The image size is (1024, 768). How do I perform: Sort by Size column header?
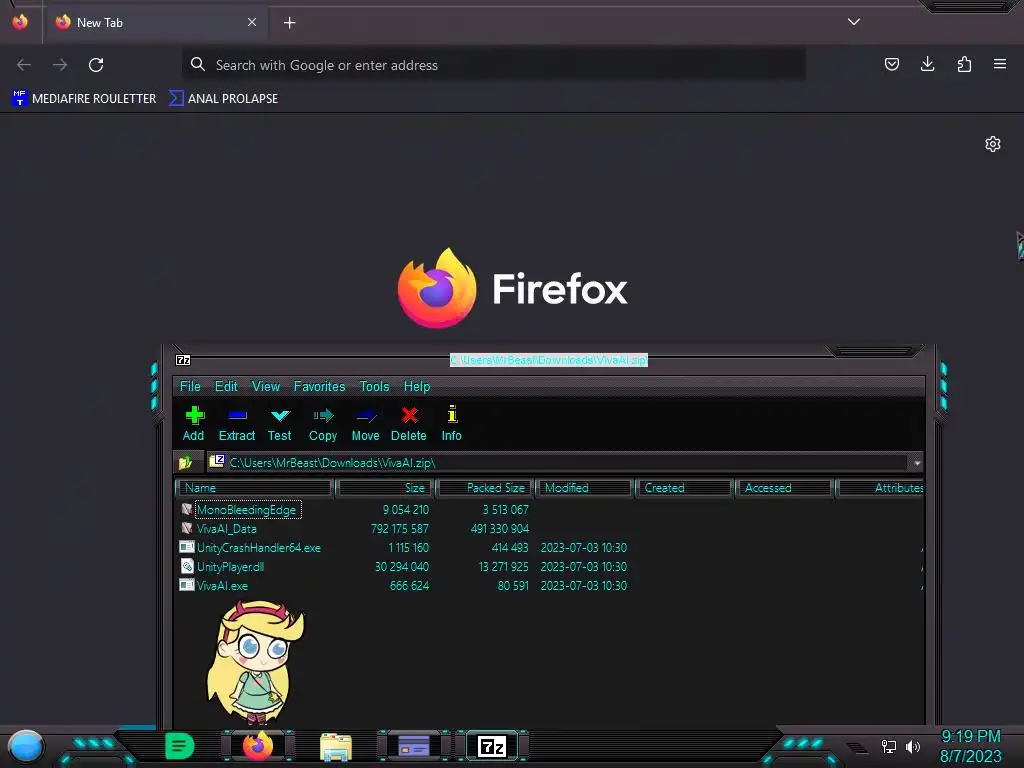tap(385, 488)
